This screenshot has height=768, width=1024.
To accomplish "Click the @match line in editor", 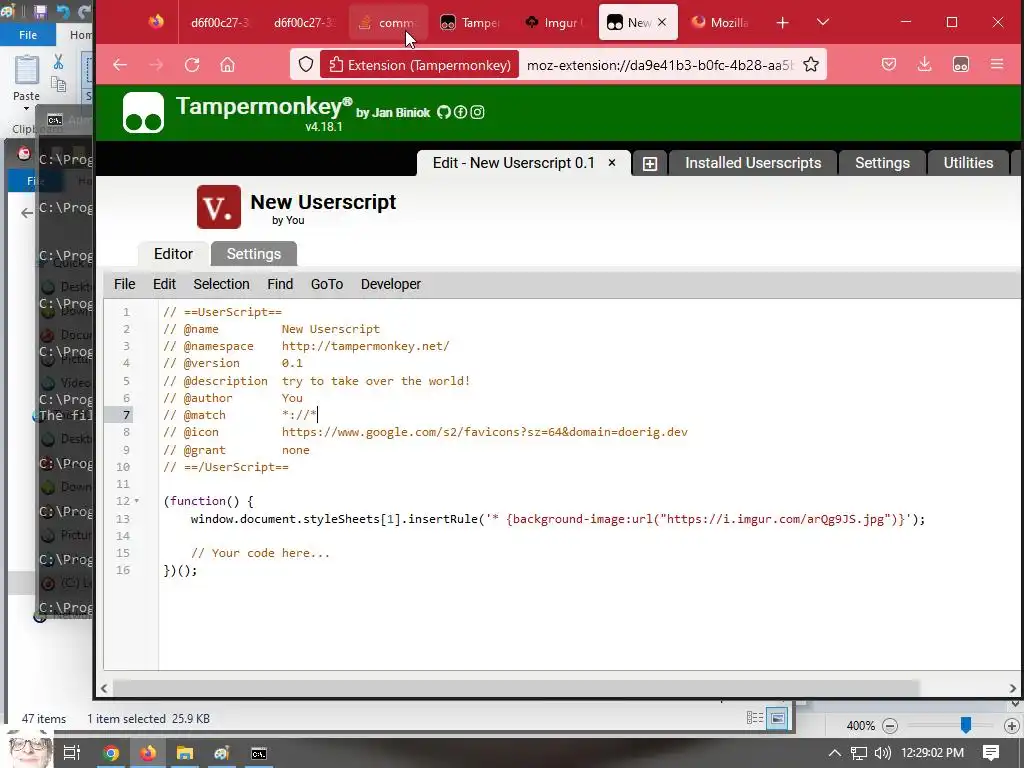I will (240, 415).
